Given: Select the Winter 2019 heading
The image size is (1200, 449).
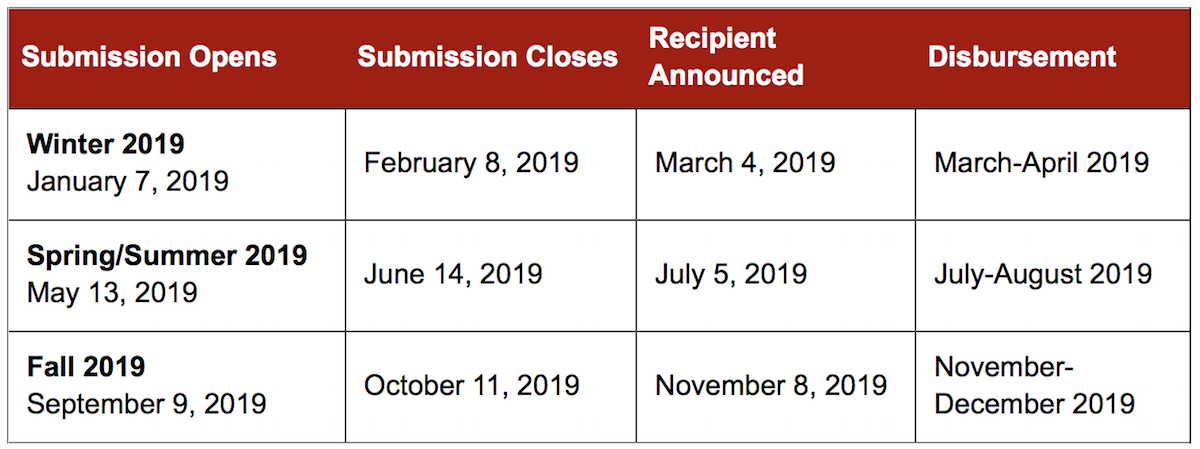Looking at the screenshot, I should point(106,144).
